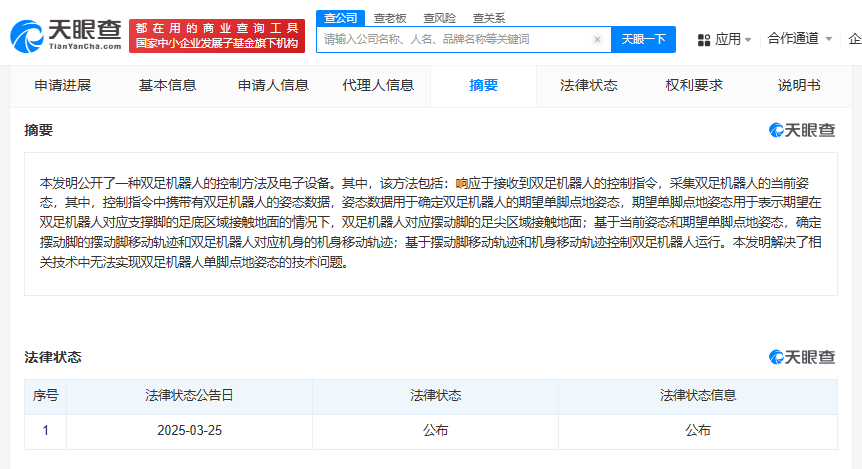
Task: Click row number 1 cell
Action: pos(46,431)
